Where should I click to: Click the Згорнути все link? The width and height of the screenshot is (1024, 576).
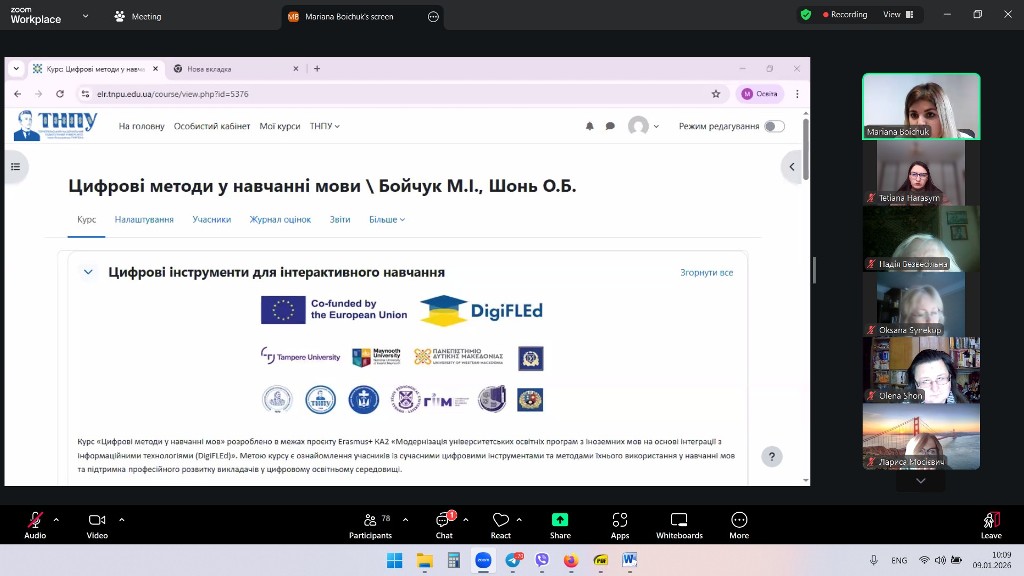click(706, 272)
